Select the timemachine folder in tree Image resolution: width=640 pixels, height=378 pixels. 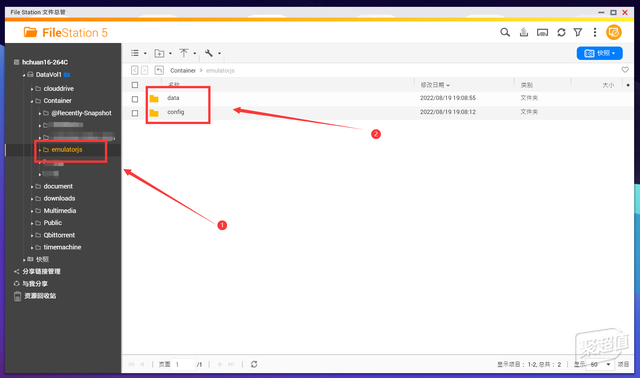[x=62, y=247]
